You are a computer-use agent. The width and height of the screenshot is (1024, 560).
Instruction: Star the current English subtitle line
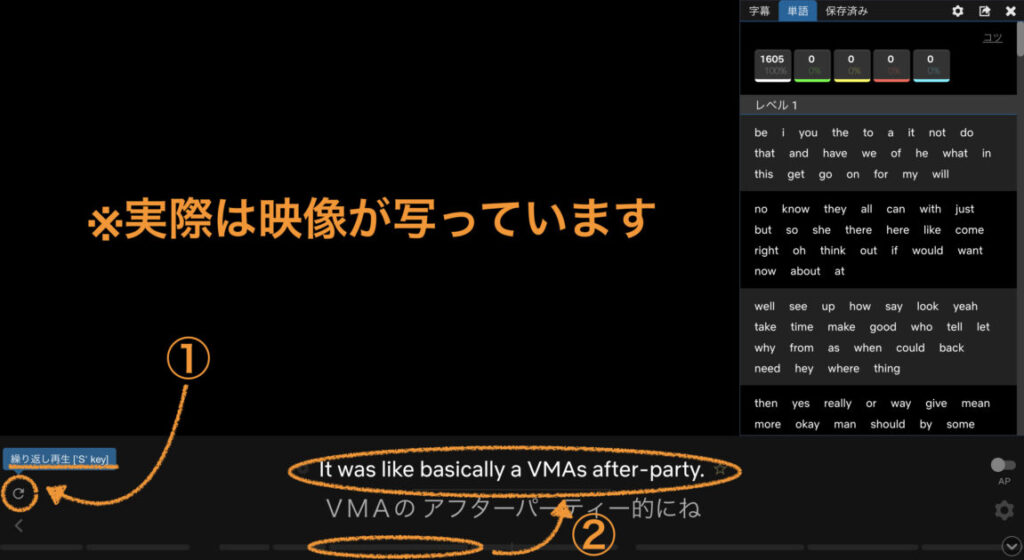[720, 469]
